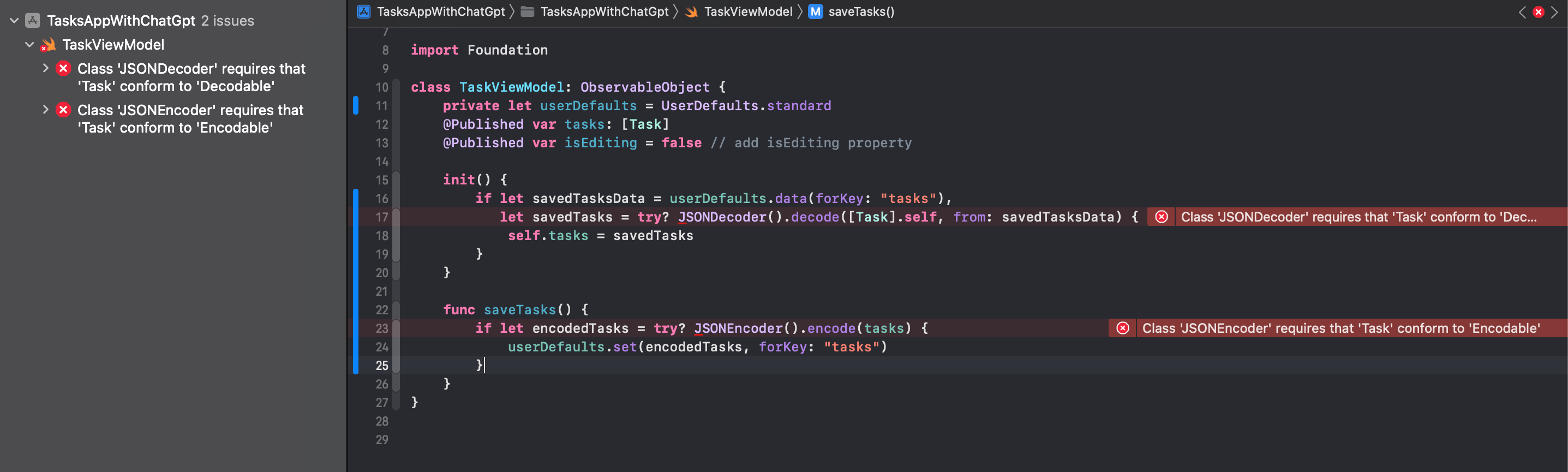The width and height of the screenshot is (1568, 472).
Task: Click 'saveTasks' function name on line 22
Action: pyautogui.click(x=519, y=310)
